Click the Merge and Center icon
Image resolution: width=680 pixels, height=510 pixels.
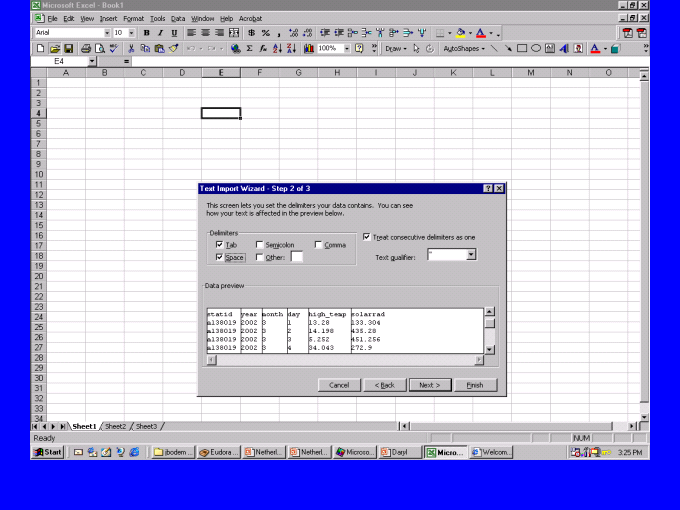[234, 33]
